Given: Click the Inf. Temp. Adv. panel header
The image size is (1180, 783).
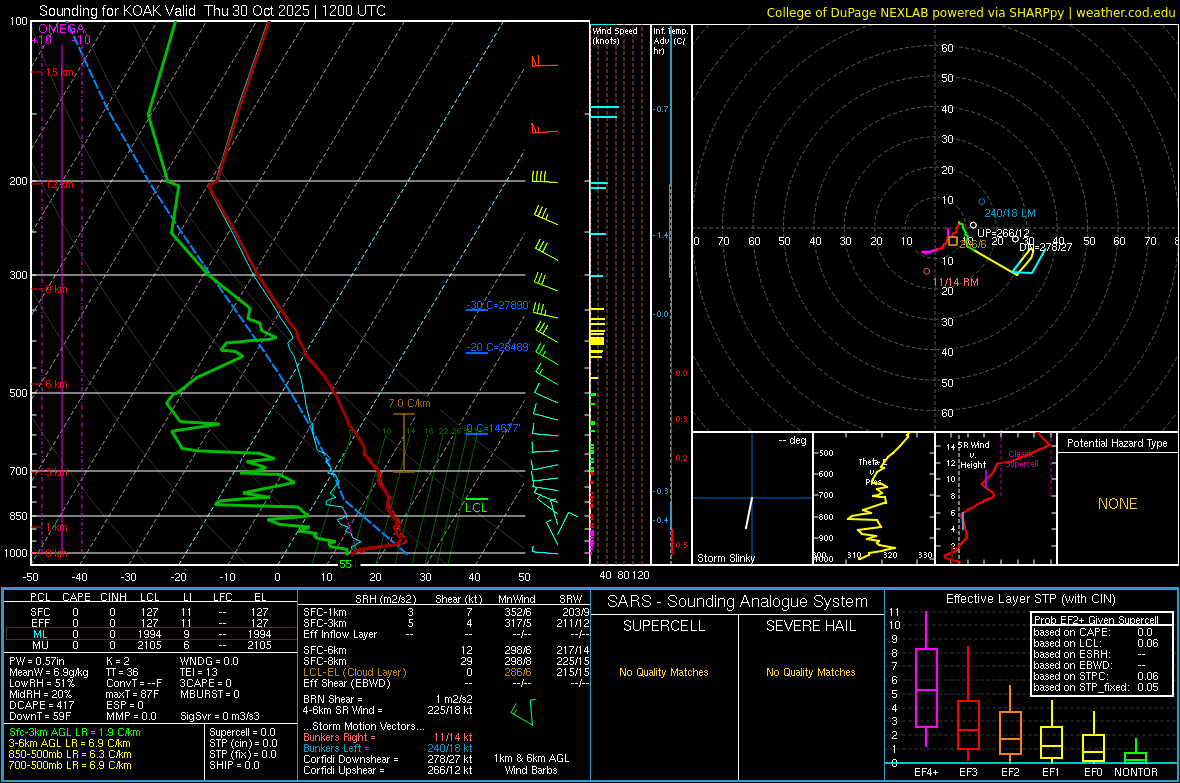Looking at the screenshot, I should [669, 41].
